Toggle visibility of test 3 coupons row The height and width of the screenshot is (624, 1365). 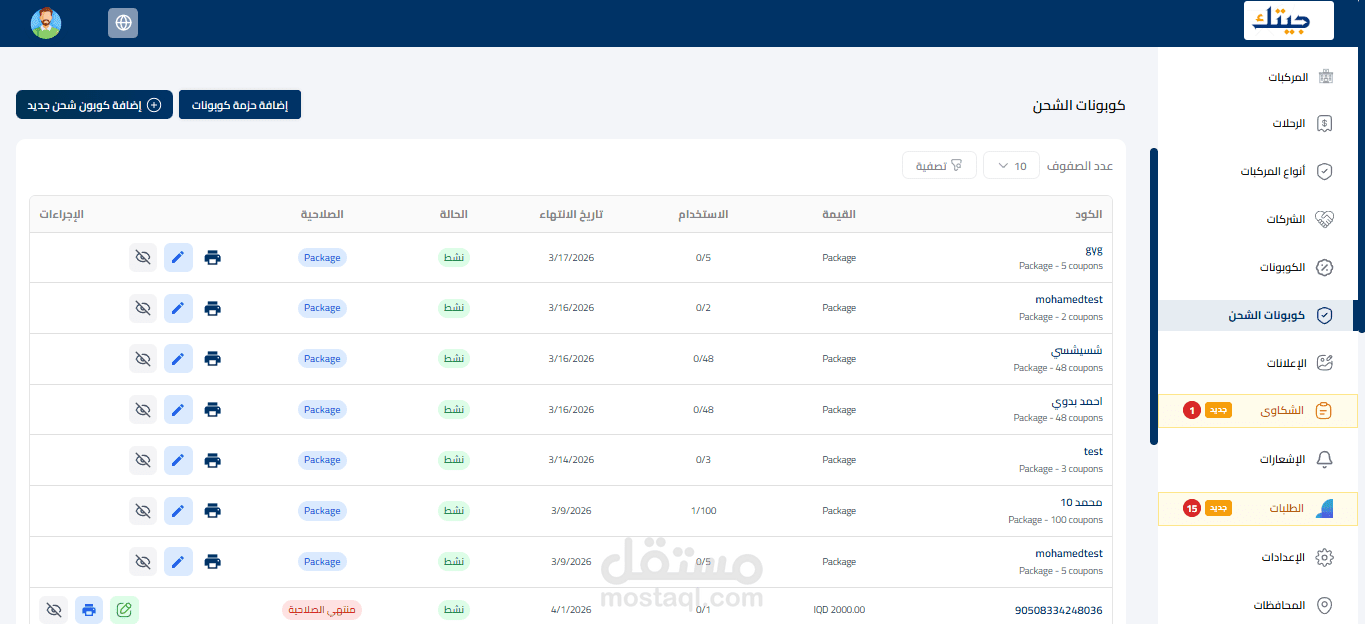[x=143, y=461]
